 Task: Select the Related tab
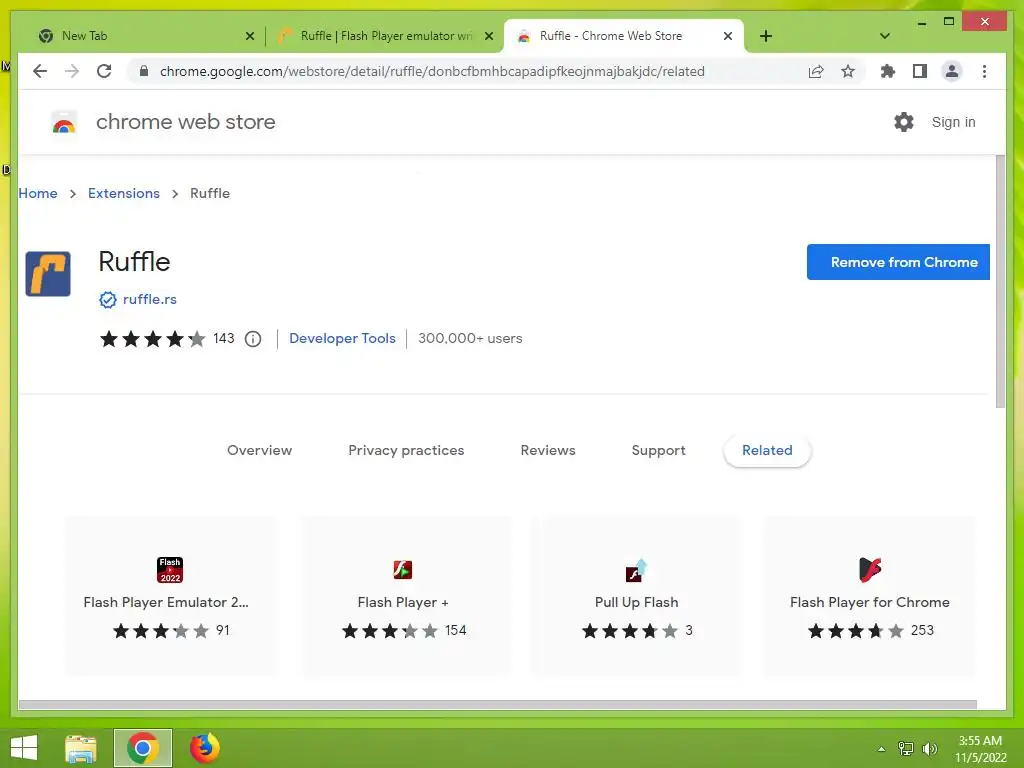[767, 451]
